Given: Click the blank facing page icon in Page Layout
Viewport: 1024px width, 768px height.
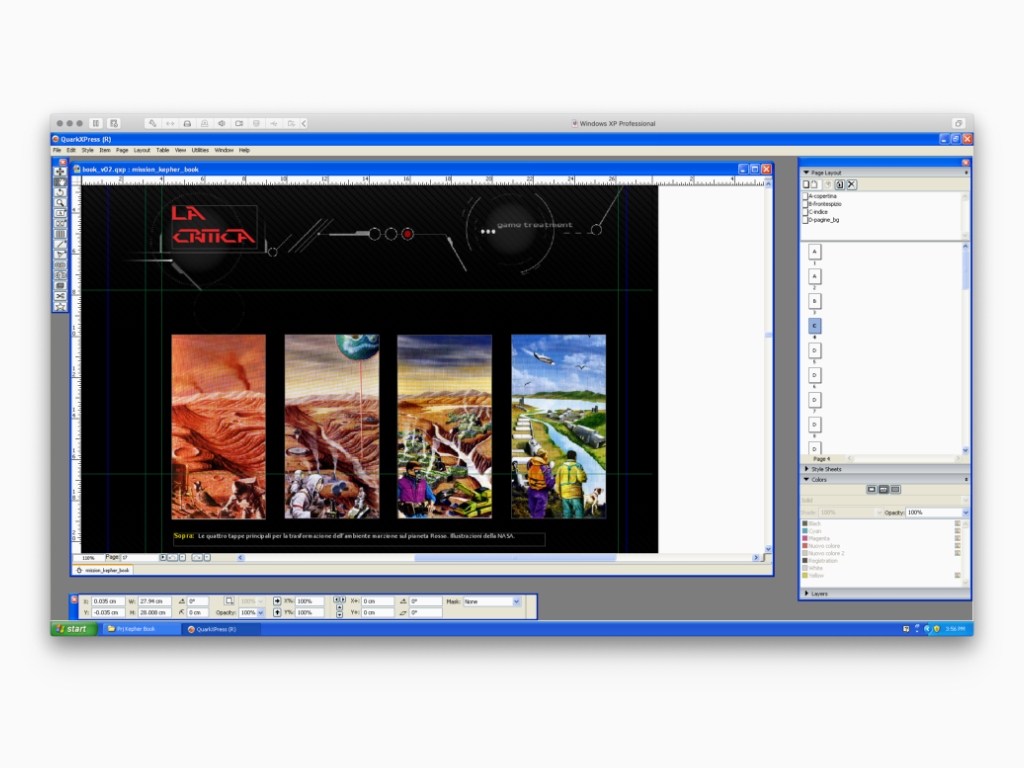Looking at the screenshot, I should coord(814,185).
